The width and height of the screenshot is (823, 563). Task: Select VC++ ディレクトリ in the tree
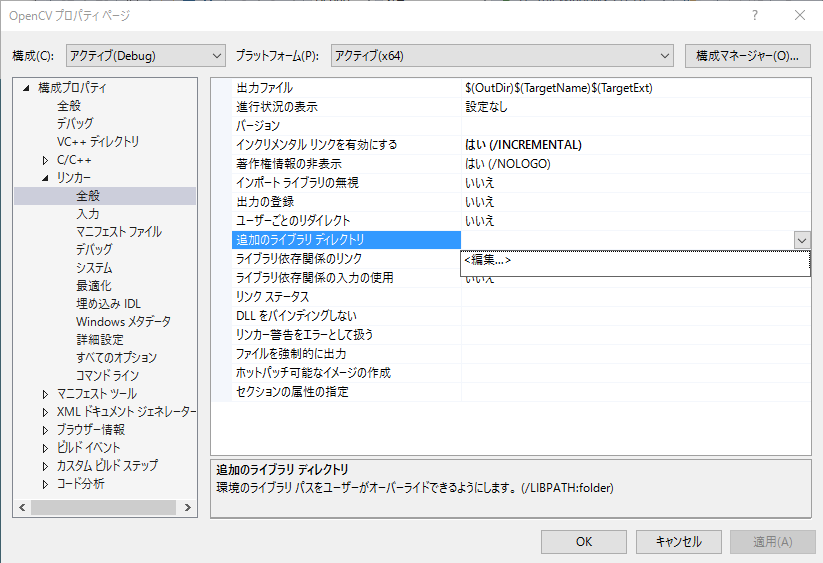98,142
